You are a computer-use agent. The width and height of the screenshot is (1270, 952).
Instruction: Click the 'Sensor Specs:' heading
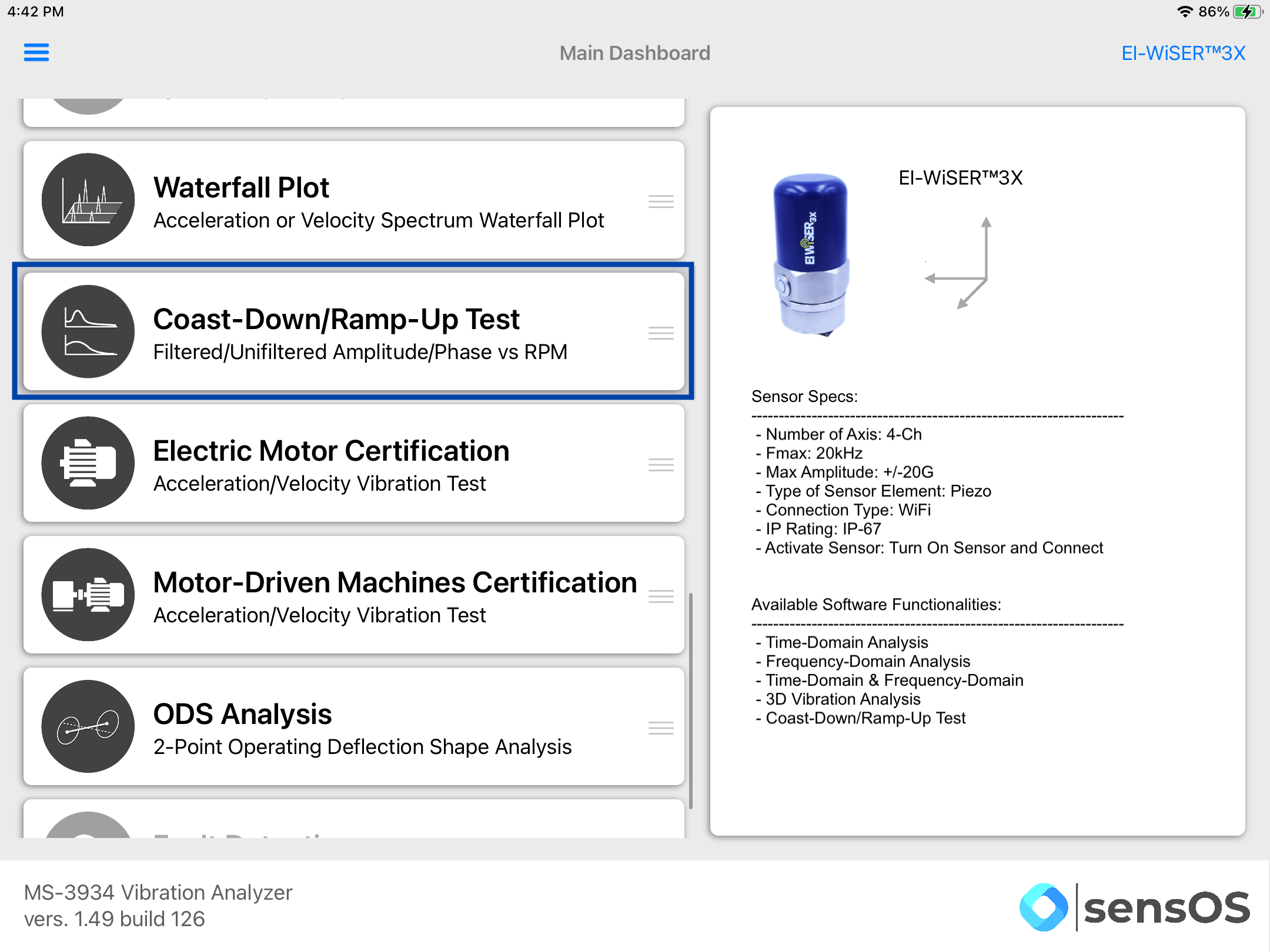pyautogui.click(x=804, y=397)
